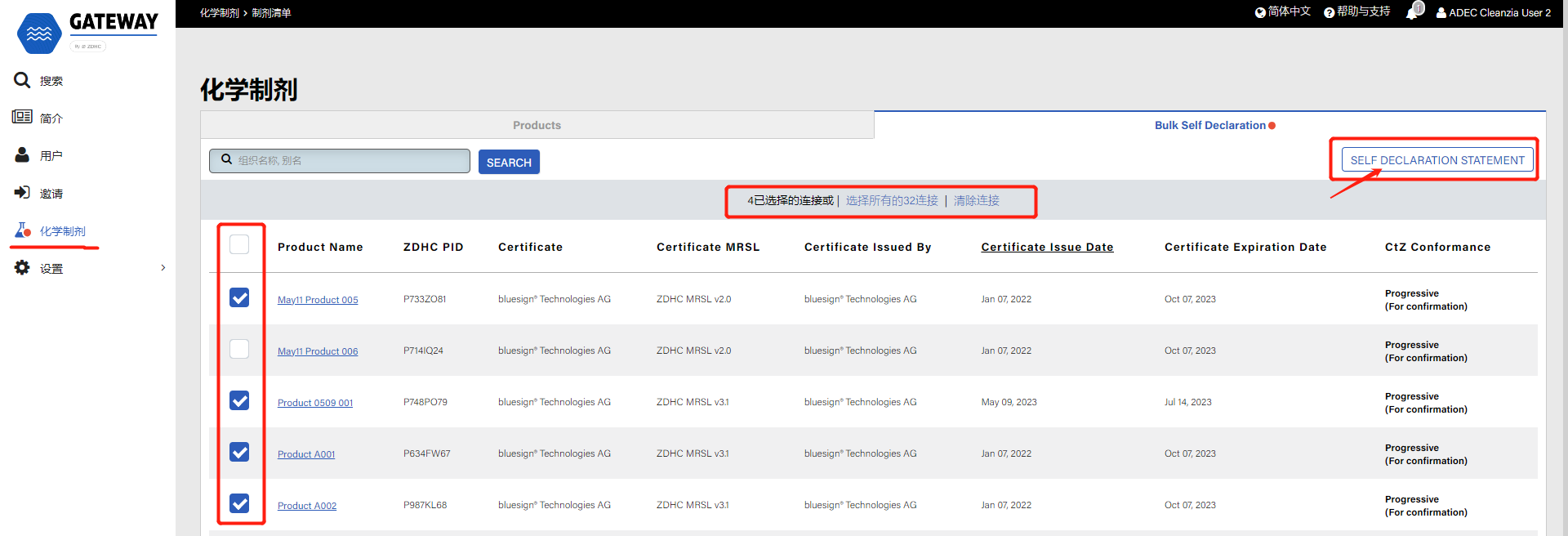The height and width of the screenshot is (536, 1568).
Task: Click the search magnifier icon in sidebar
Action: [22, 80]
